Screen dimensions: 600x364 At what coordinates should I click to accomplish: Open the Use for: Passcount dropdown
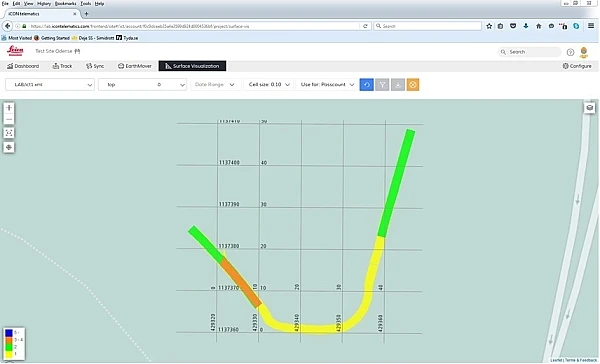pyautogui.click(x=327, y=85)
